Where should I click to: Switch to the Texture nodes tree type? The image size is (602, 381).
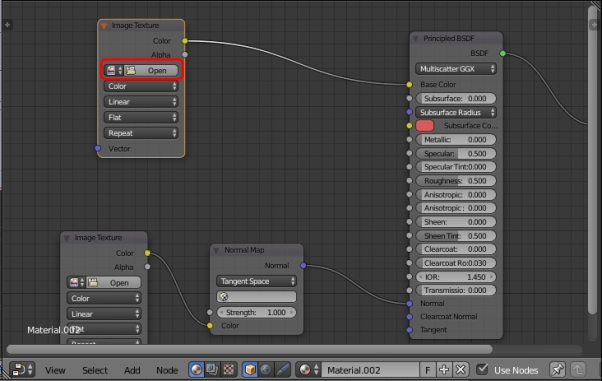[229, 370]
